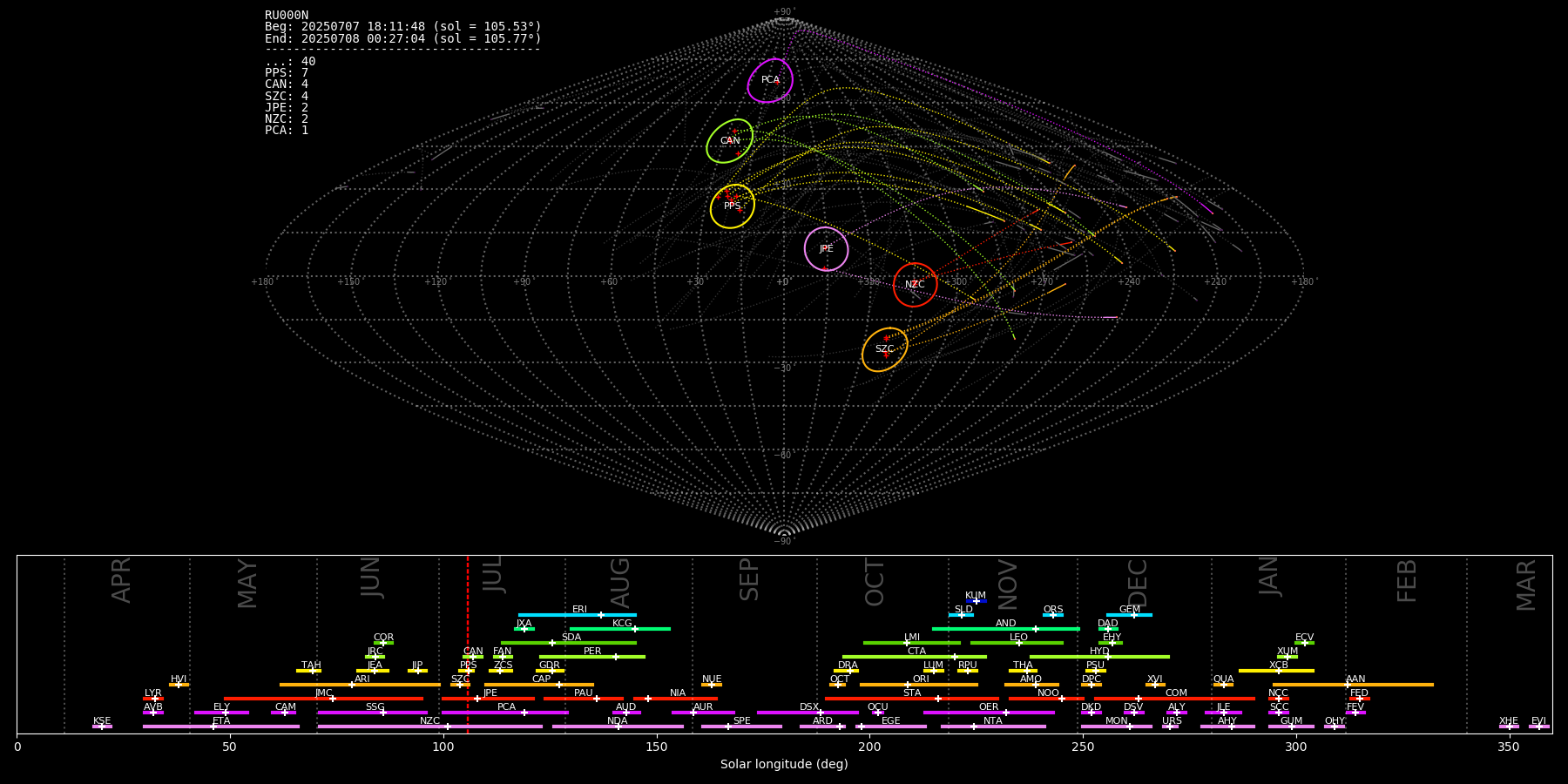1568x784 pixels.
Task: Click the 'NZC: 2' legend entry
Action: [x=287, y=118]
